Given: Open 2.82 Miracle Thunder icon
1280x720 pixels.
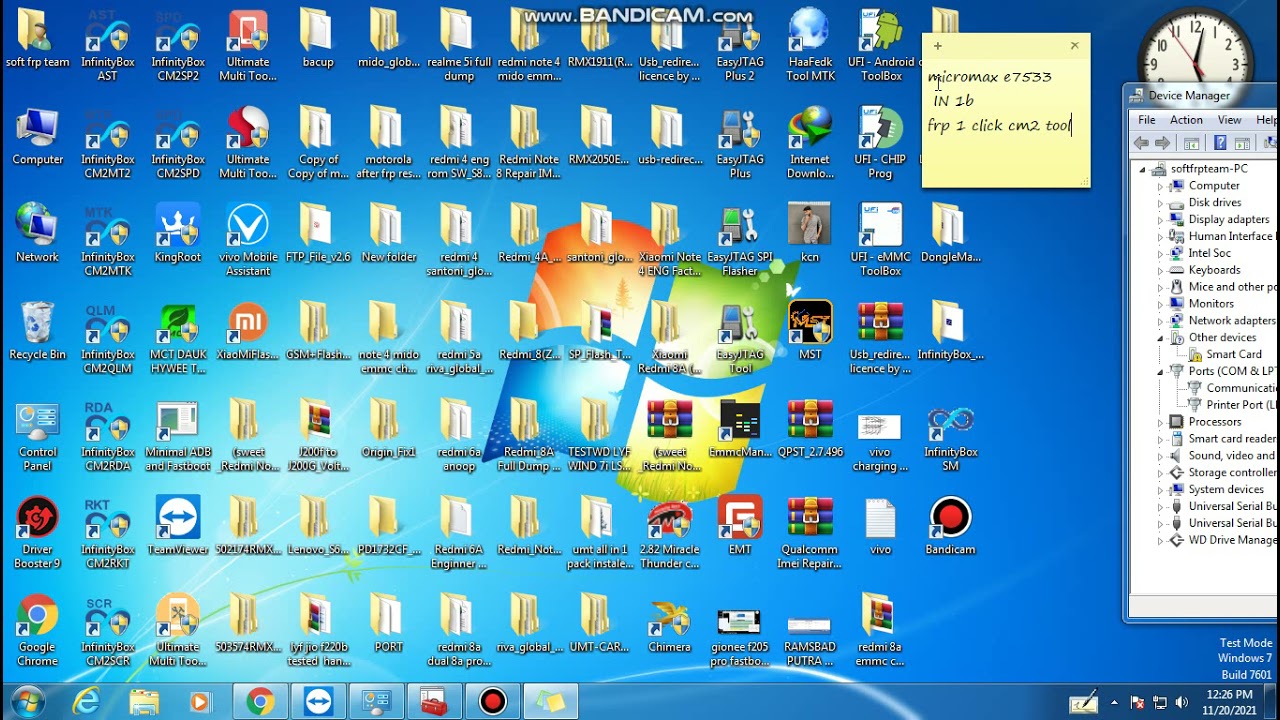Looking at the screenshot, I should coord(669,533).
